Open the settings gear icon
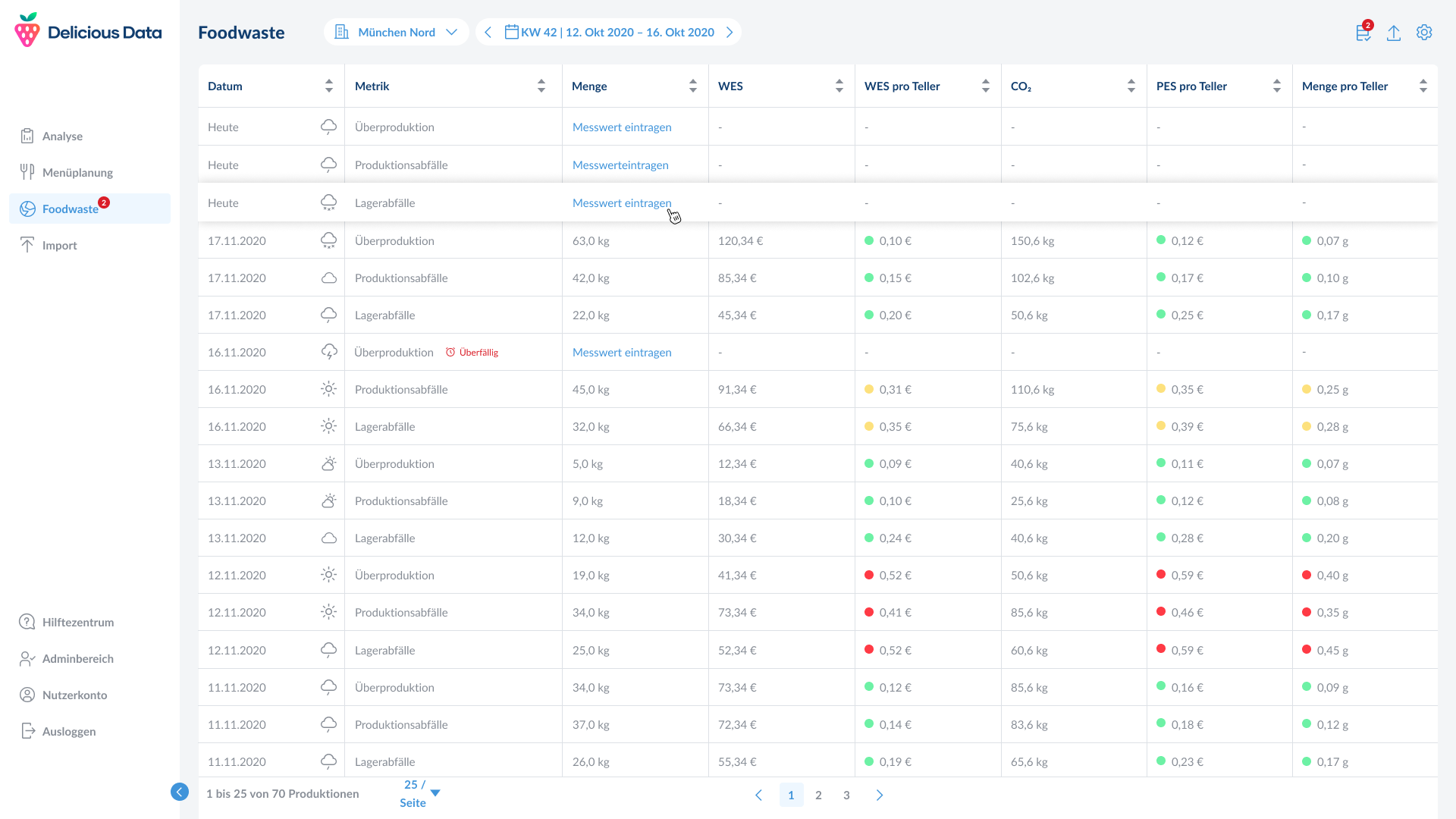Viewport: 1456px width, 819px height. click(x=1424, y=33)
